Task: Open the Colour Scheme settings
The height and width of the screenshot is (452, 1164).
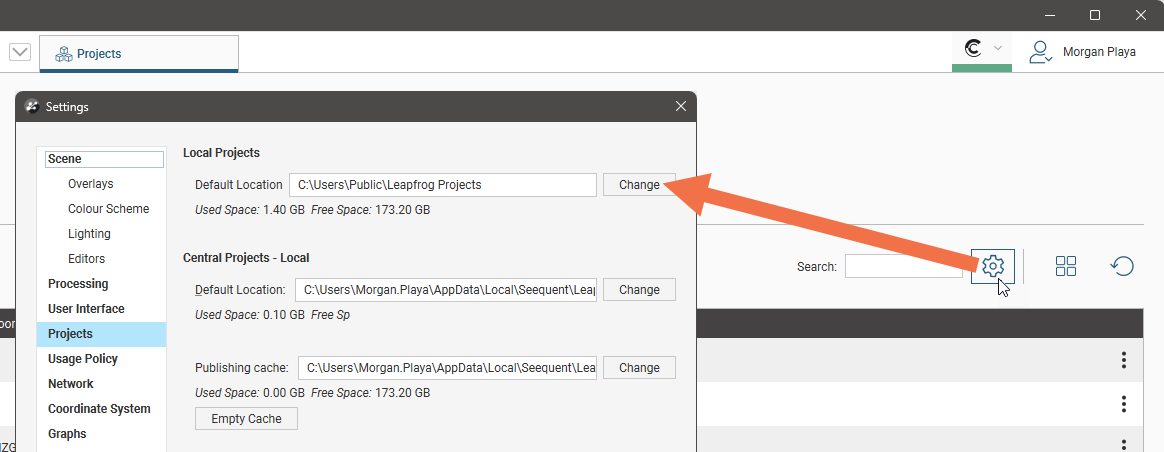Action: click(108, 209)
